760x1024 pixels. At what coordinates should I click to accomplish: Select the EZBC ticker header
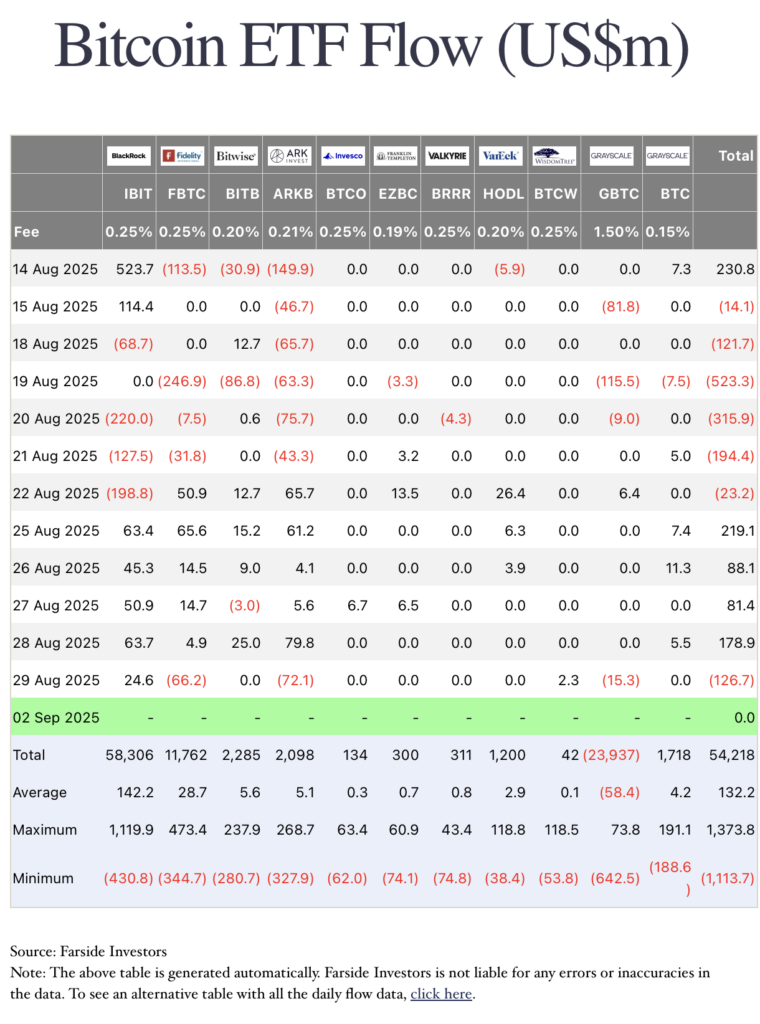[x=397, y=194]
